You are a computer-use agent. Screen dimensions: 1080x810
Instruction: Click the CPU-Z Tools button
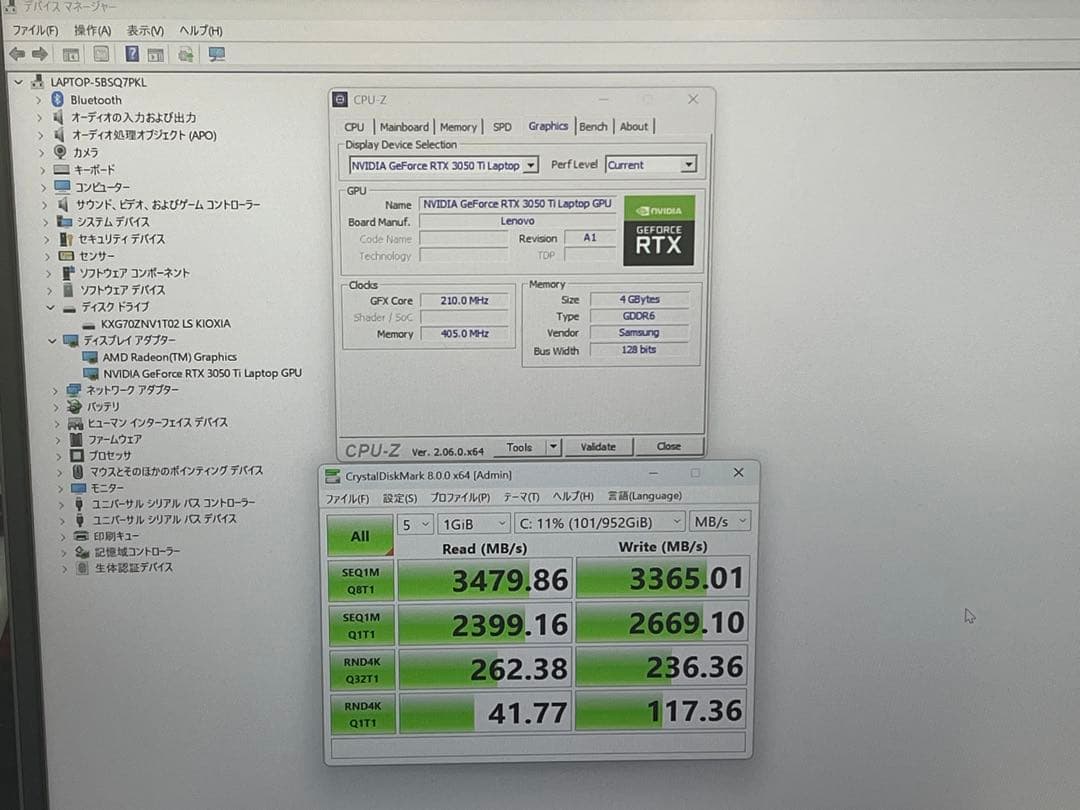[x=519, y=447]
